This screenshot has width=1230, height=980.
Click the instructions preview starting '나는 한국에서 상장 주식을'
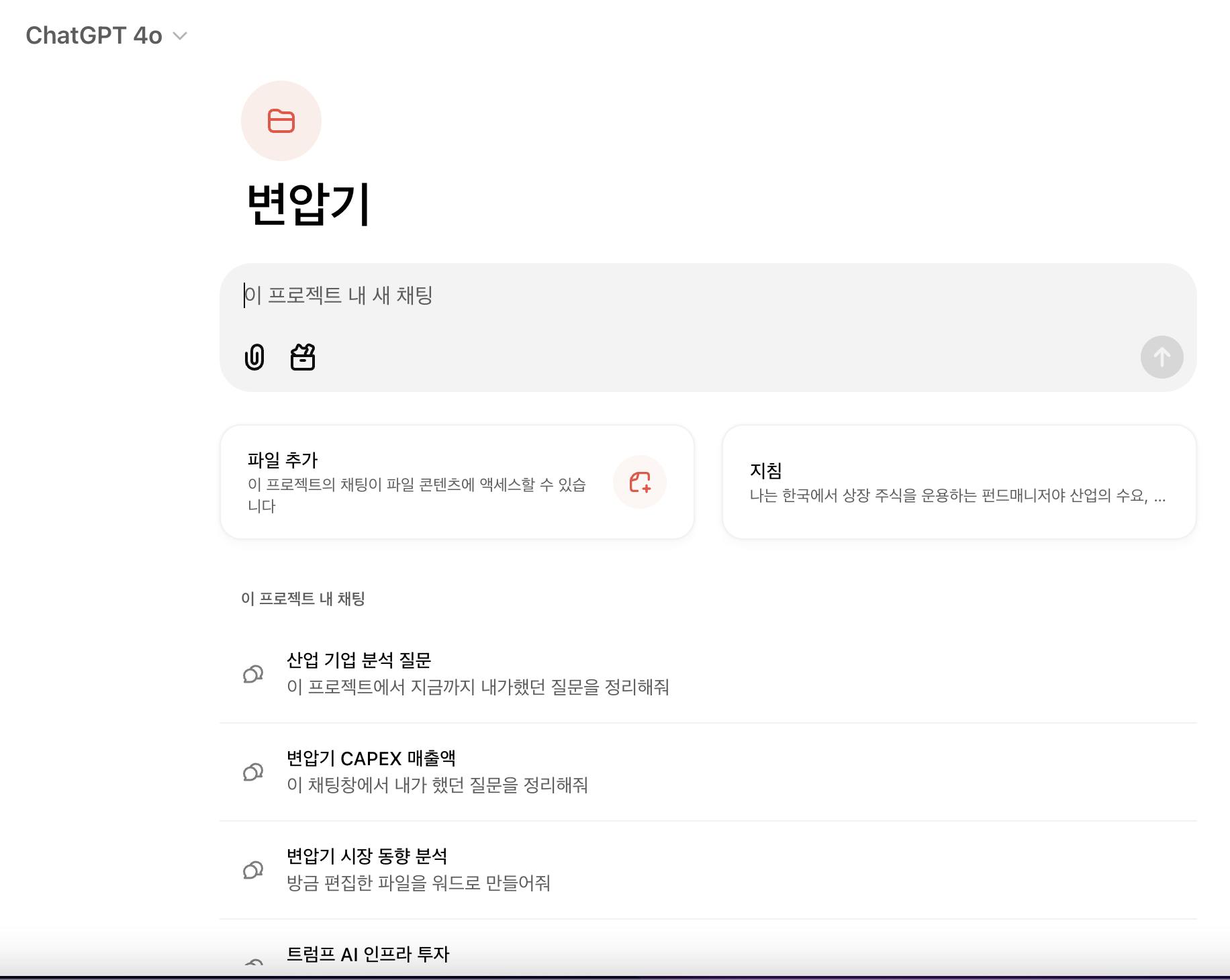(958, 496)
